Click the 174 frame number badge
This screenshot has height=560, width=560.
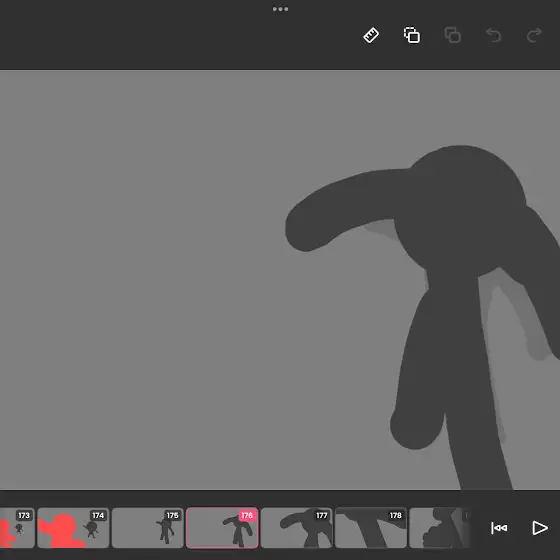click(x=98, y=515)
